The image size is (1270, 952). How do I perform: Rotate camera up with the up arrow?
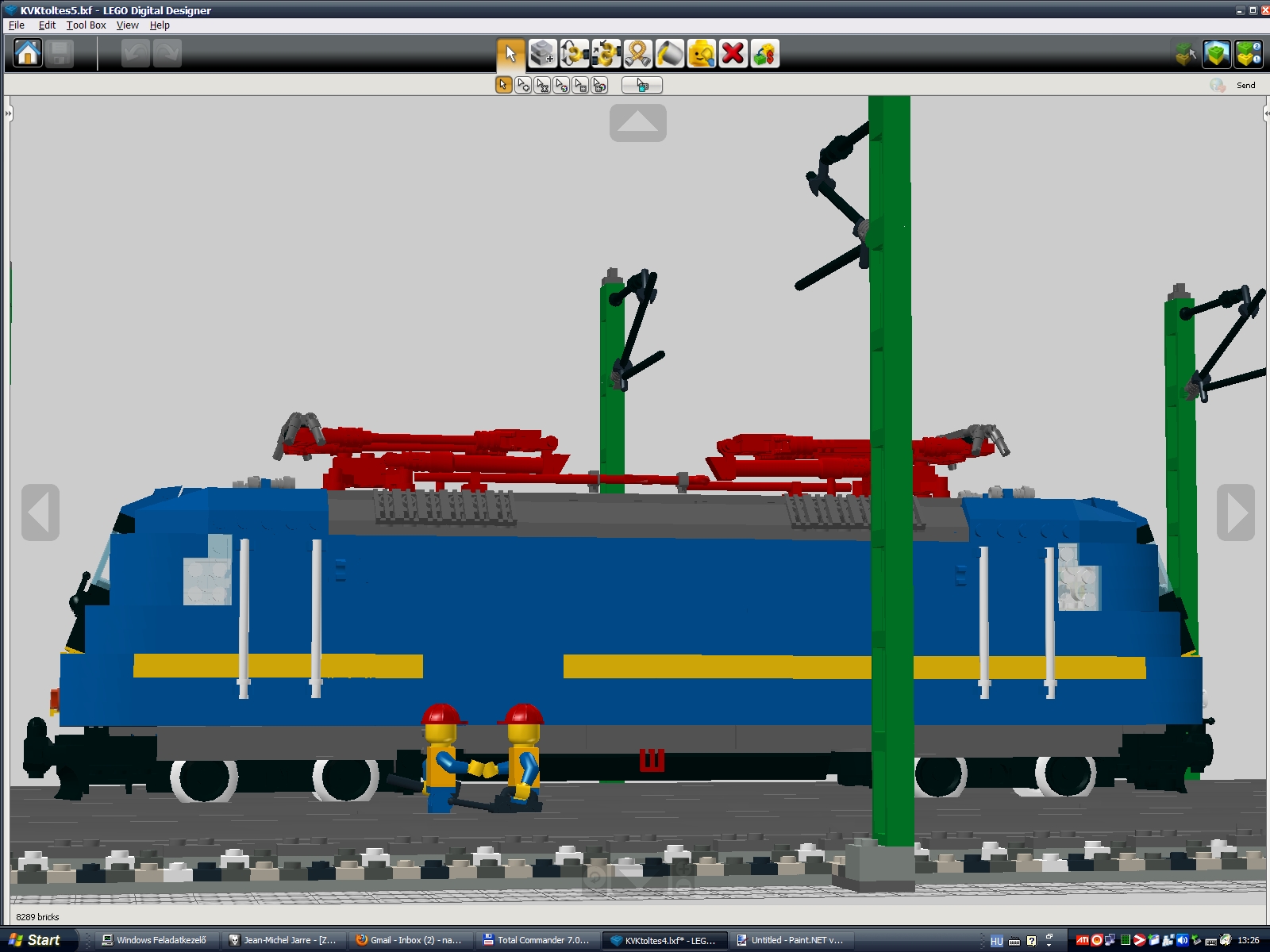[638, 123]
